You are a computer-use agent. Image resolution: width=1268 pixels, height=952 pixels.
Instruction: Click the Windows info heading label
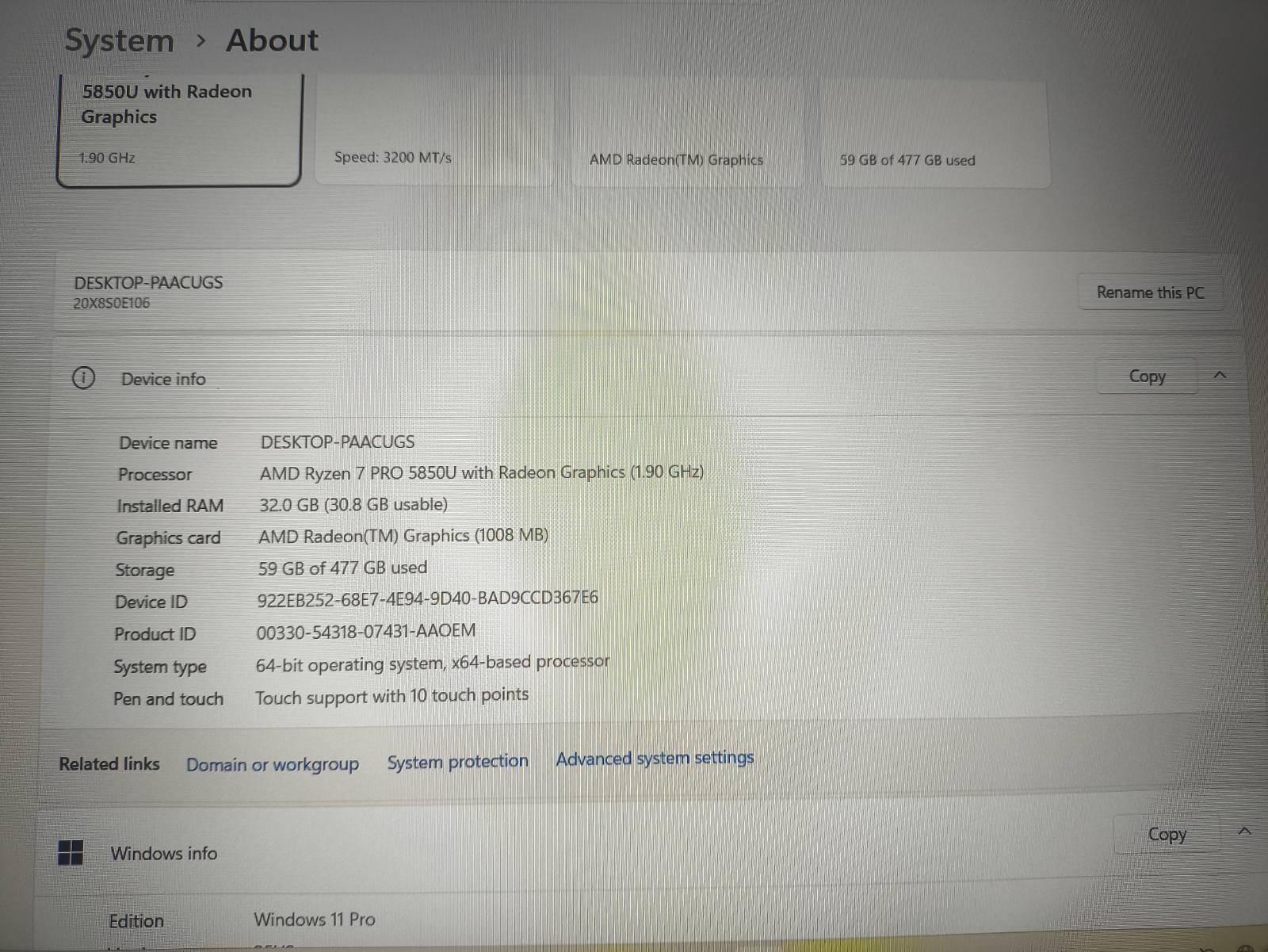164,853
